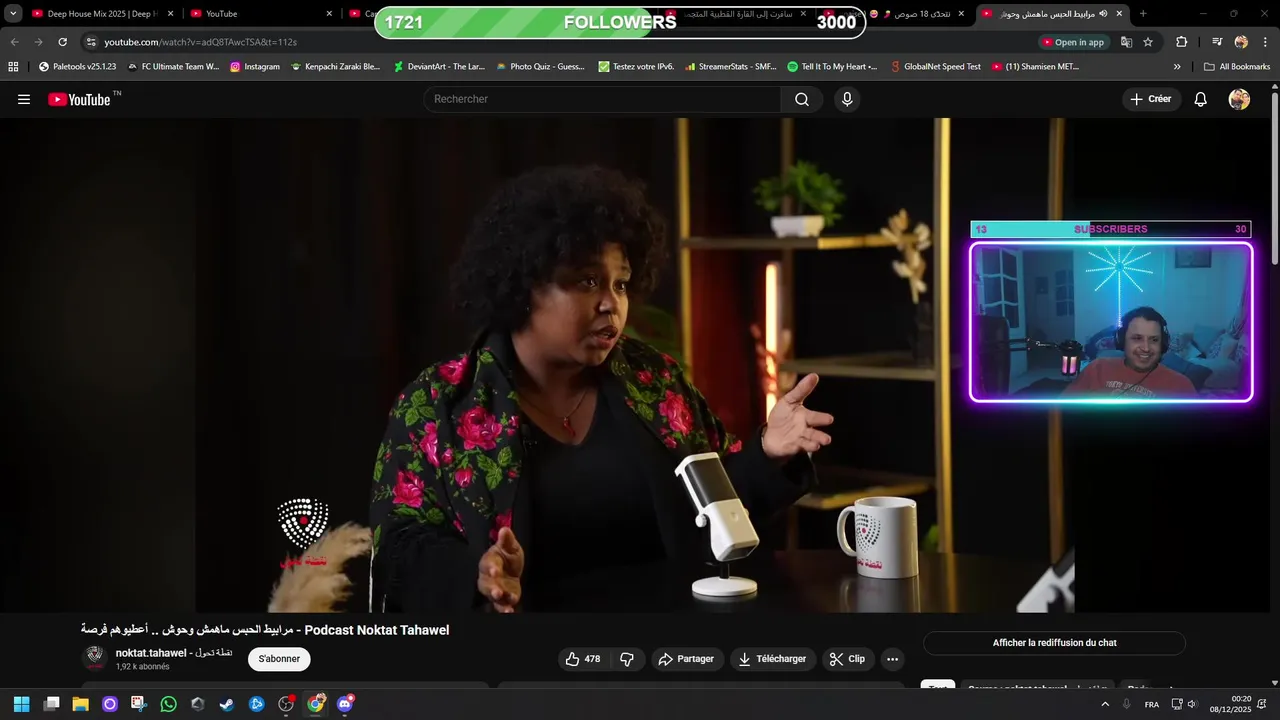Create a Clip with the Clip button
Screen dimensions: 1280x720
(x=848, y=659)
